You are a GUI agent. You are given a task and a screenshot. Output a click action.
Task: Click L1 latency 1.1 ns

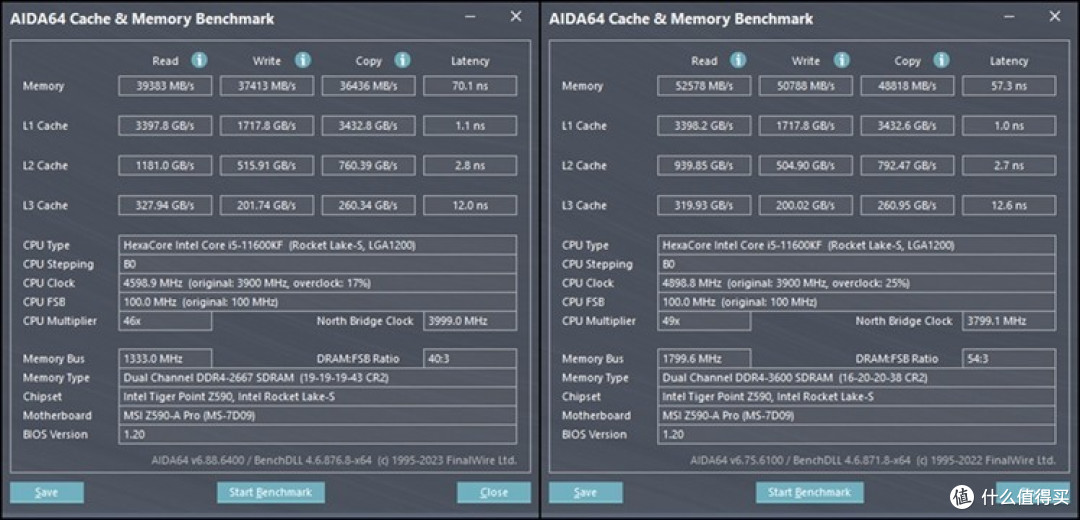tap(470, 126)
